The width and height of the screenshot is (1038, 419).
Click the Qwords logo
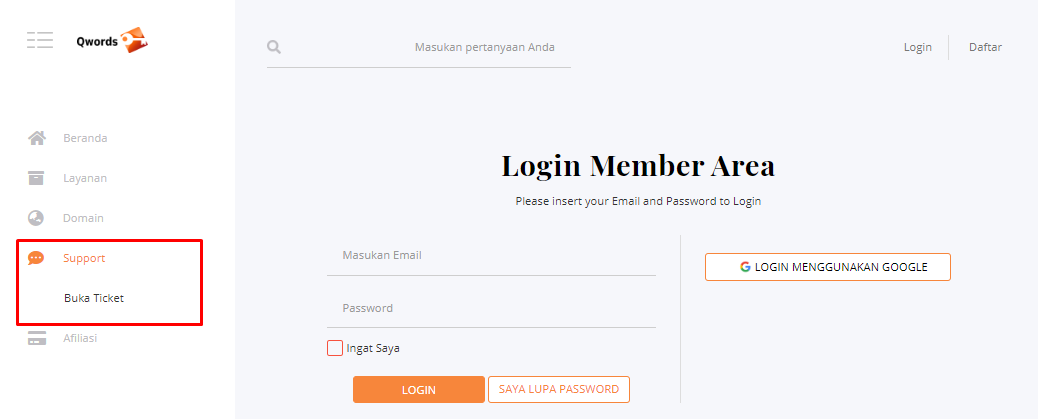pos(112,41)
